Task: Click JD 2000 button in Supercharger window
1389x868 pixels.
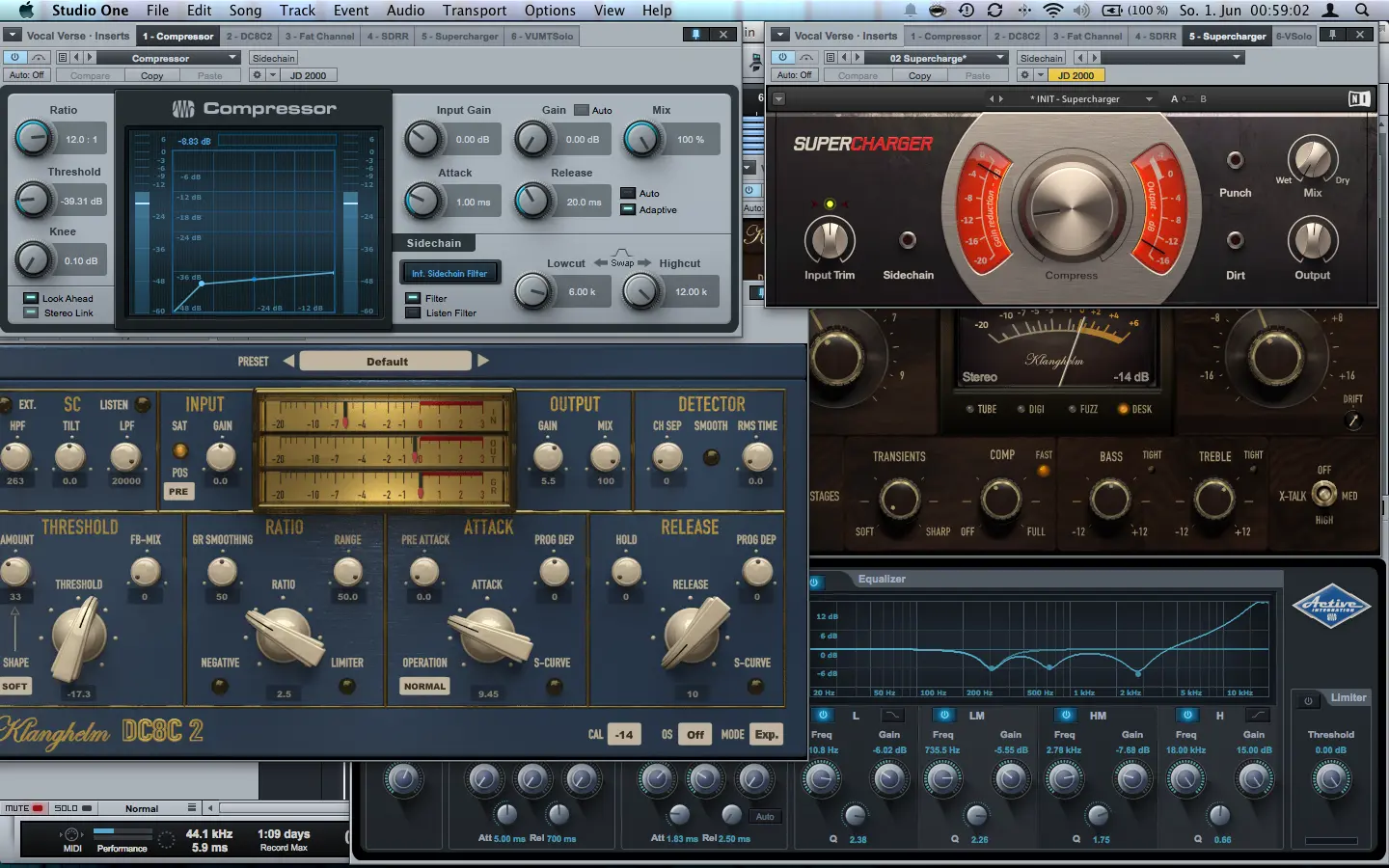Action: 1076,75
